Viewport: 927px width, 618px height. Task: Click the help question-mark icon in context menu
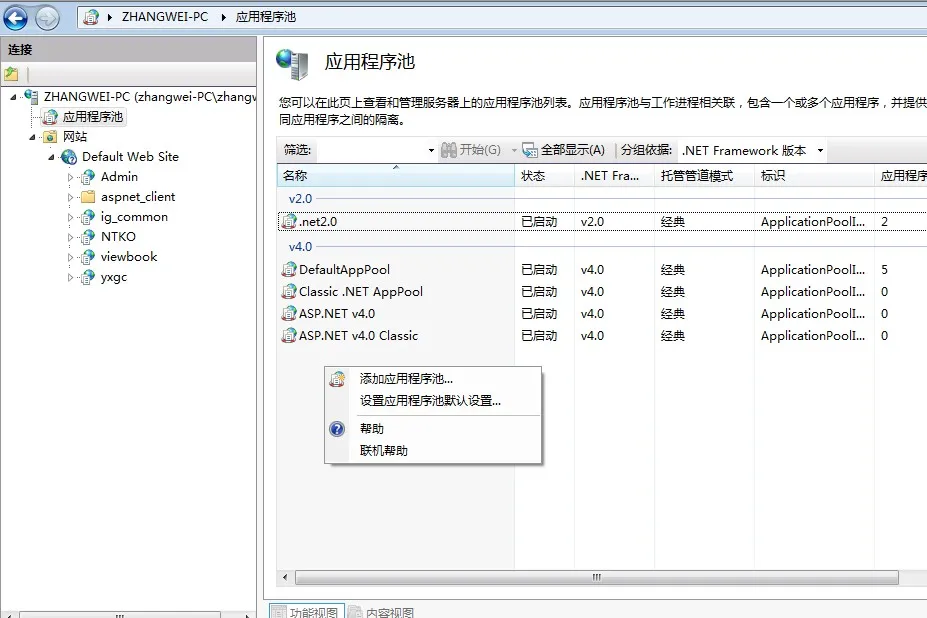point(336,428)
